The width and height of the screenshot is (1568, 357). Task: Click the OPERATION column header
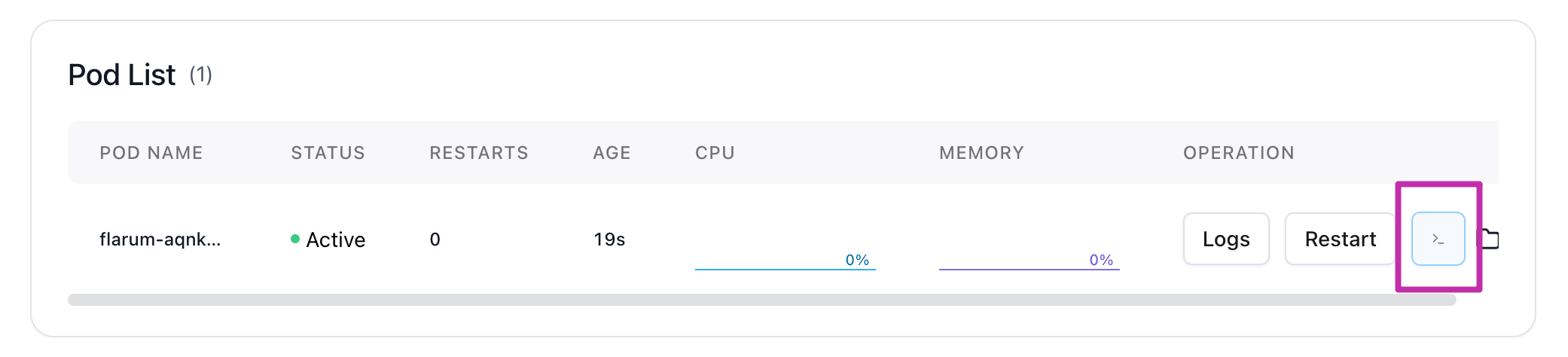(x=1239, y=153)
